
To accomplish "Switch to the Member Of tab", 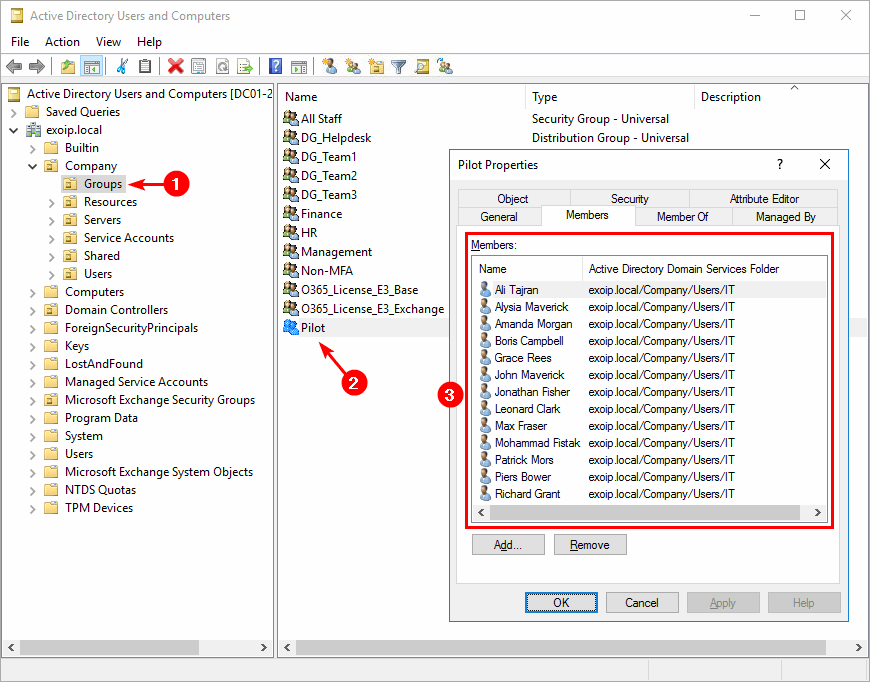I will click(x=683, y=216).
